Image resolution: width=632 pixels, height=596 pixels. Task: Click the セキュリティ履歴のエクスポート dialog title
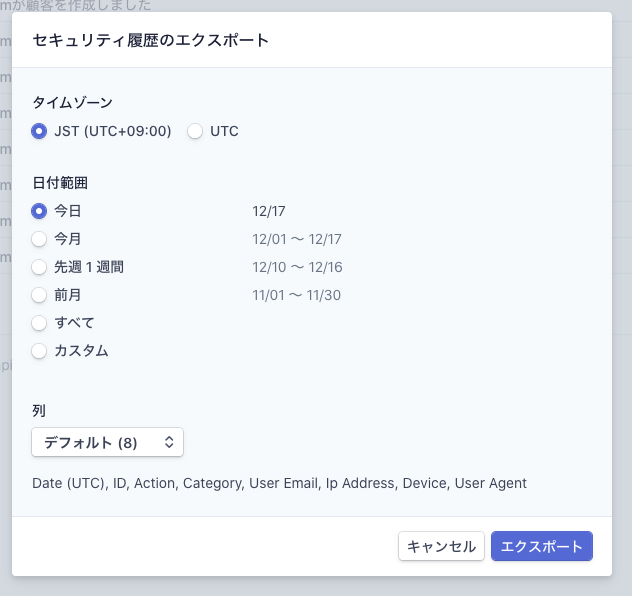(x=150, y=41)
